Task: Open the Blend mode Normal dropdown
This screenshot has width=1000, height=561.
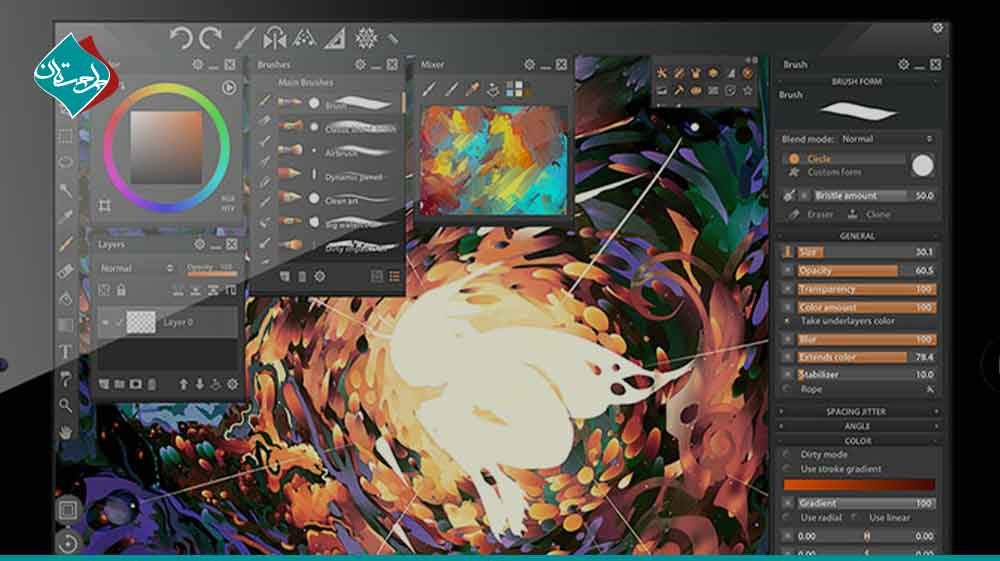Action: 887,139
